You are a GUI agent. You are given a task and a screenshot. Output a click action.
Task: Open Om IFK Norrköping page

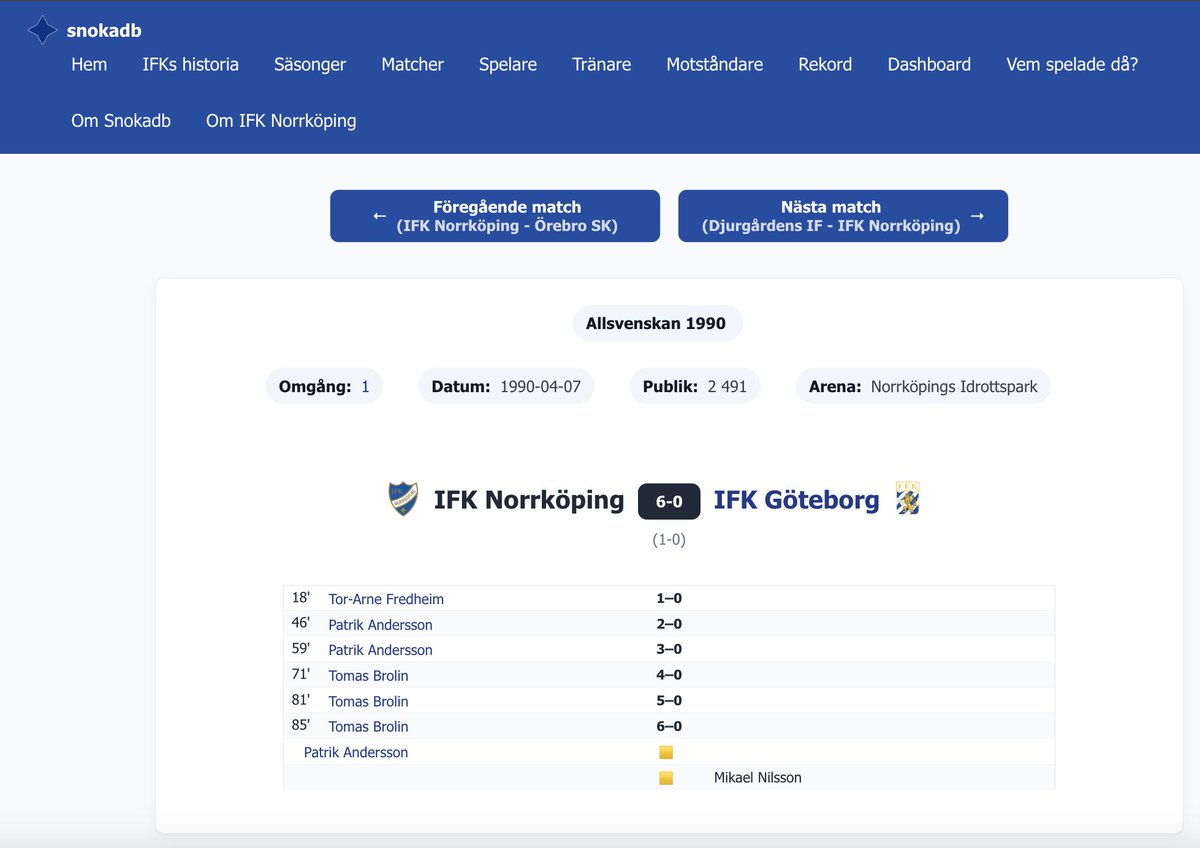(281, 121)
